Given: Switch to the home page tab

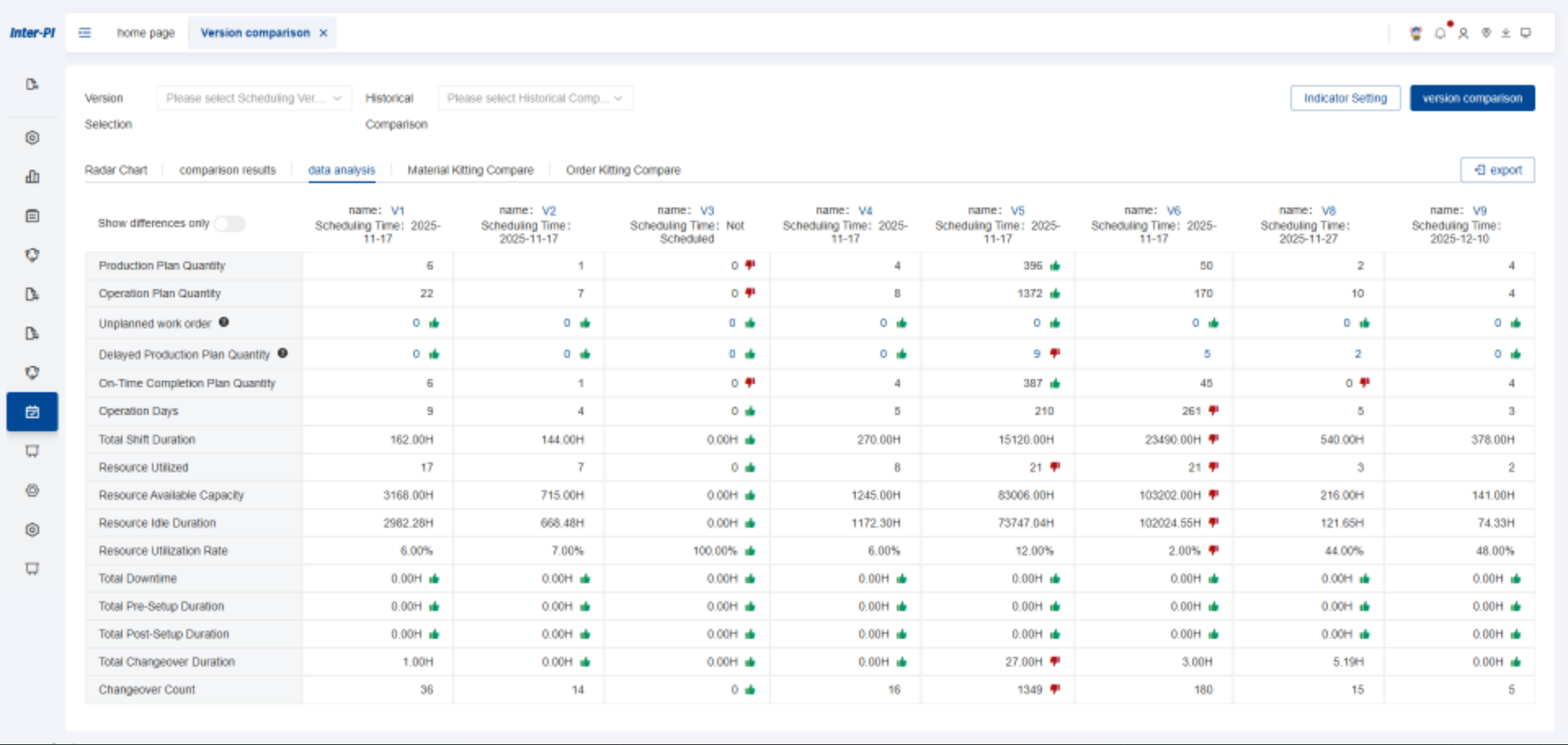Looking at the screenshot, I should (145, 33).
